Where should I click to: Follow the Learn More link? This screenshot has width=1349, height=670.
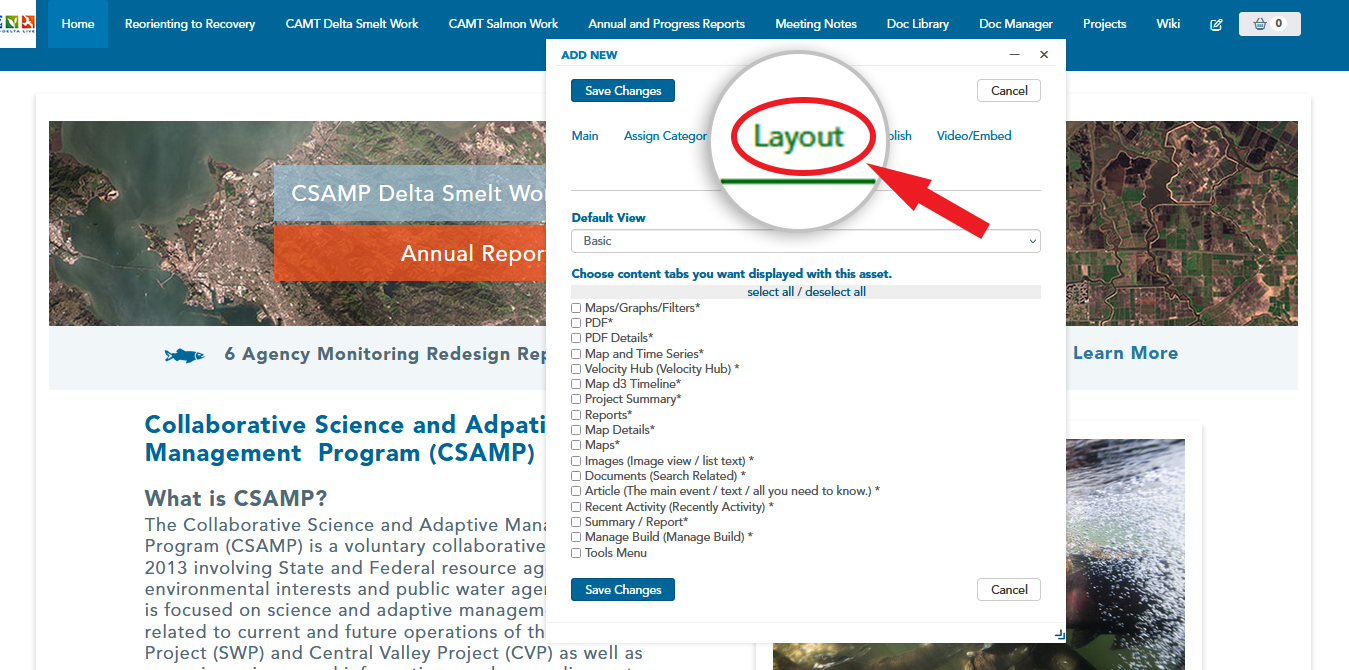[x=1125, y=353]
